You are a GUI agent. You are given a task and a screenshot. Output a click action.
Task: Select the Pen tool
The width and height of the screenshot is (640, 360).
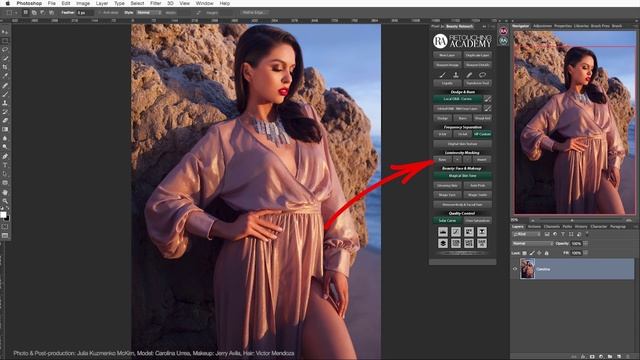coord(5,156)
